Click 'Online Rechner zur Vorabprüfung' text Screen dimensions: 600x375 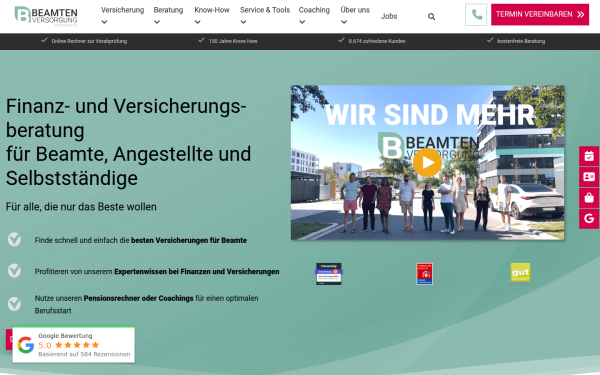click(x=89, y=41)
